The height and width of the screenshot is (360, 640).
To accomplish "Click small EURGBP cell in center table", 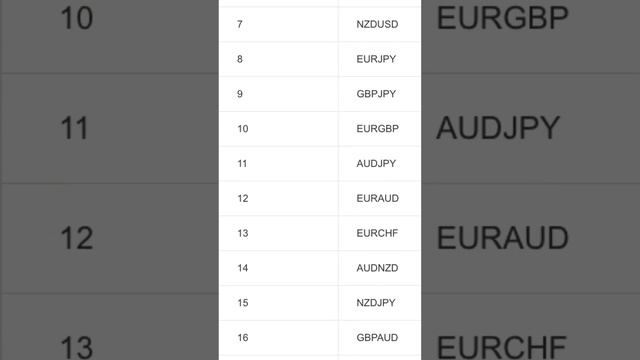I will point(377,129).
